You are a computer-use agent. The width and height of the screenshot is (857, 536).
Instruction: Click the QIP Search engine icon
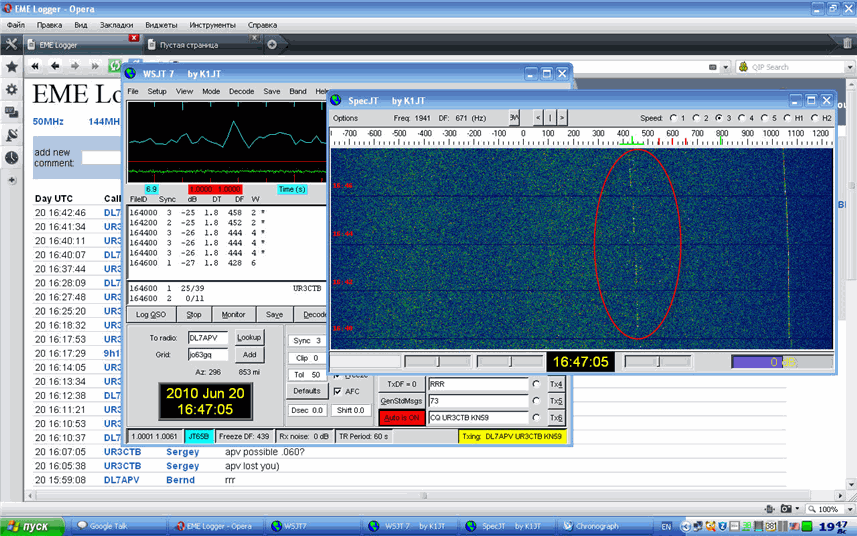[743, 67]
